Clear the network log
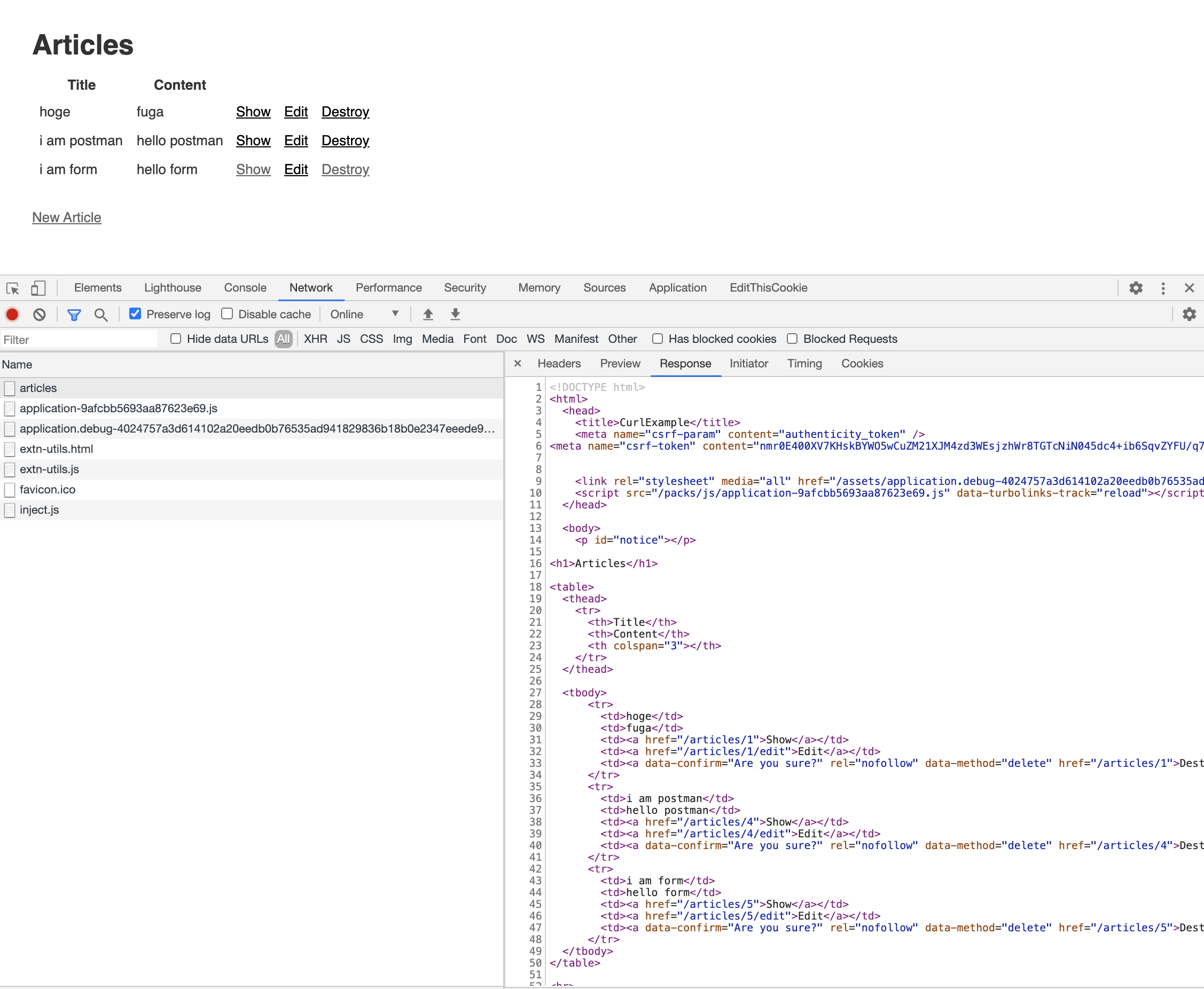 [x=40, y=315]
